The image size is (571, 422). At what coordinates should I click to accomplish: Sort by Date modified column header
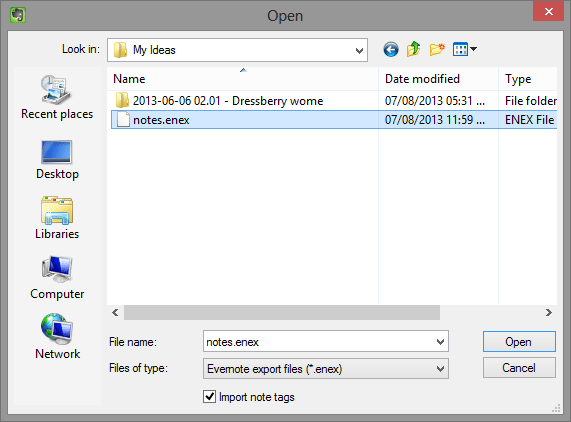tap(438, 79)
